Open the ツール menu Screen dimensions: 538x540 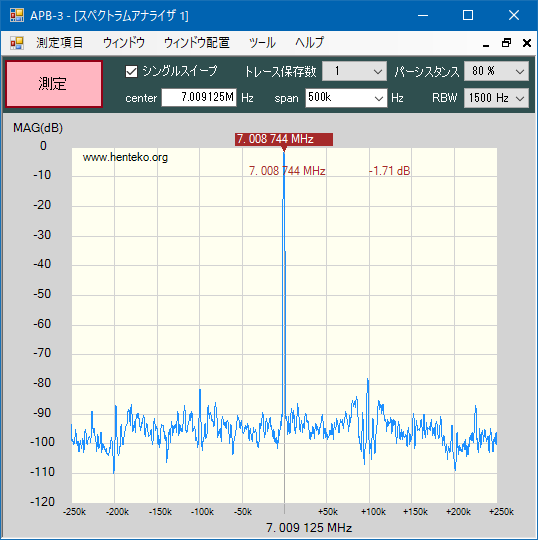262,43
